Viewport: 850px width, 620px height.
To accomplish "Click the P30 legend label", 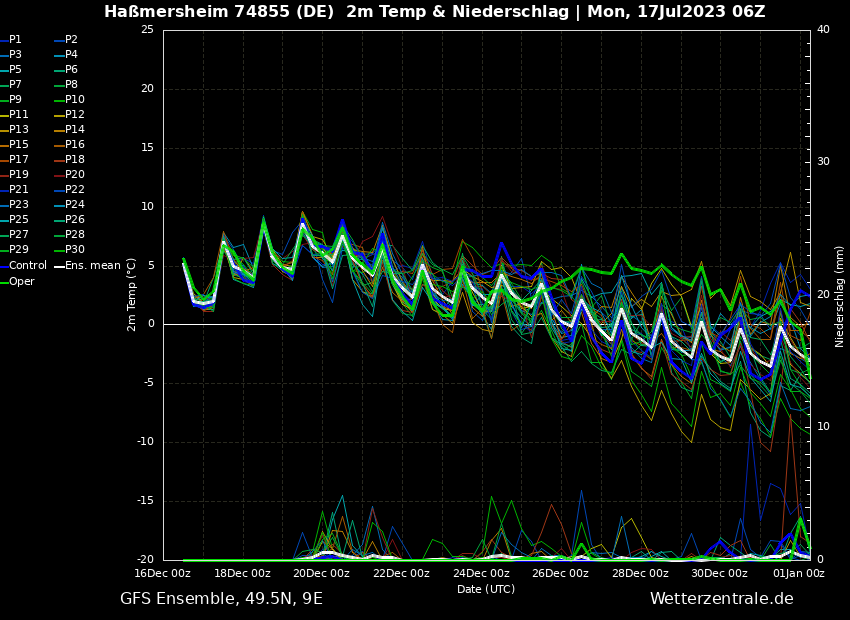I will pyautogui.click(x=75, y=250).
